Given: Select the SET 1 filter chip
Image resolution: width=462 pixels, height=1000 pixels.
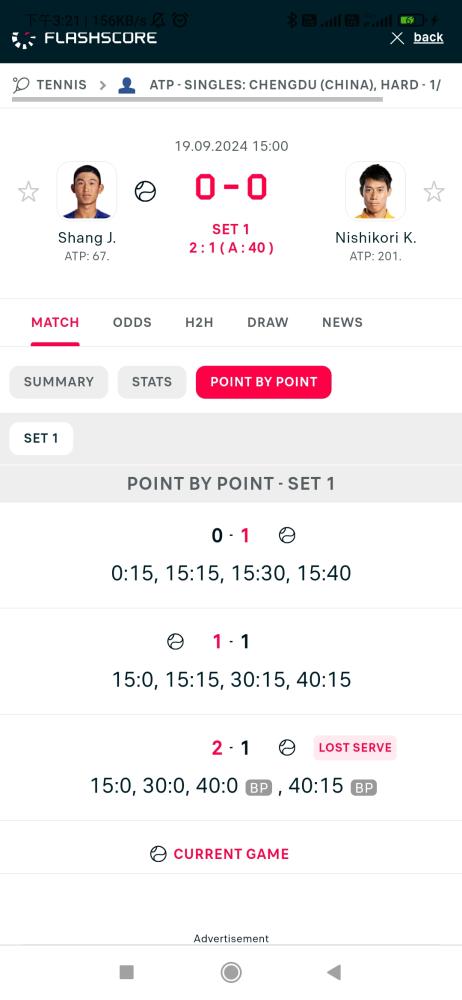Looking at the screenshot, I should point(41,438).
